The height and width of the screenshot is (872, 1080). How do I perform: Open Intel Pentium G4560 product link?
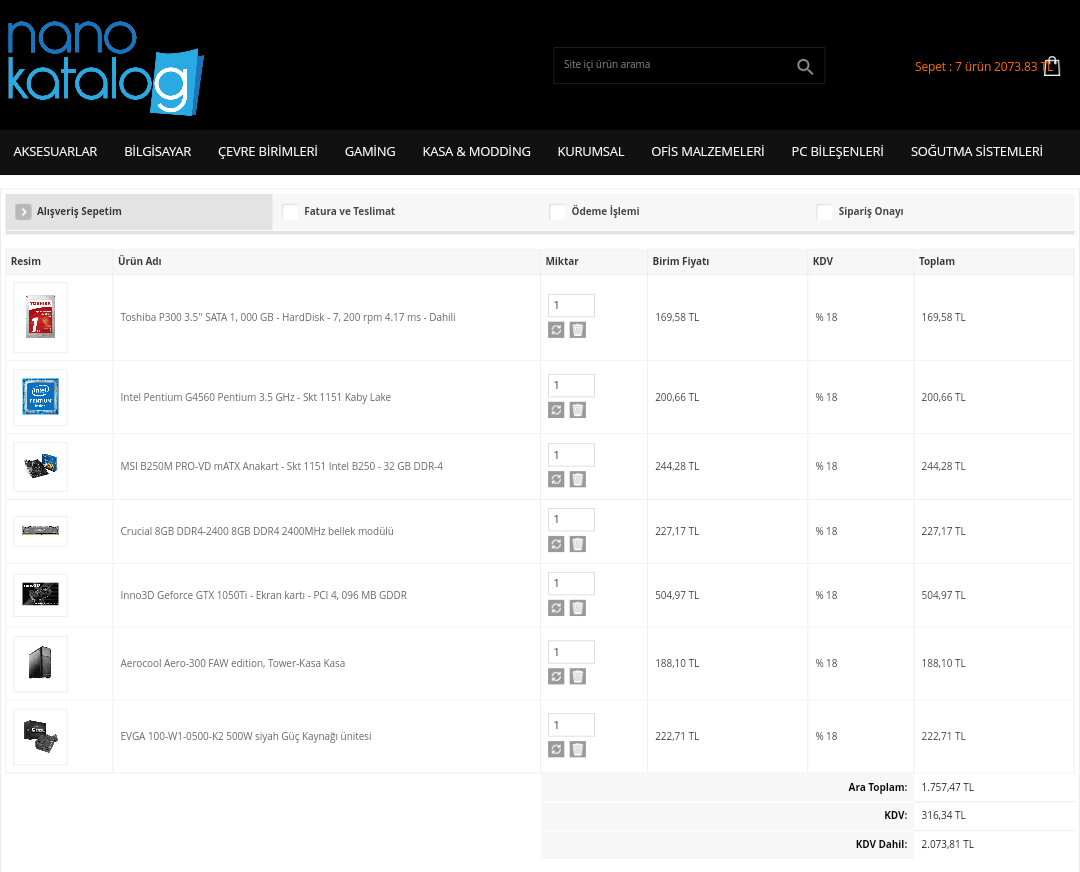256,397
